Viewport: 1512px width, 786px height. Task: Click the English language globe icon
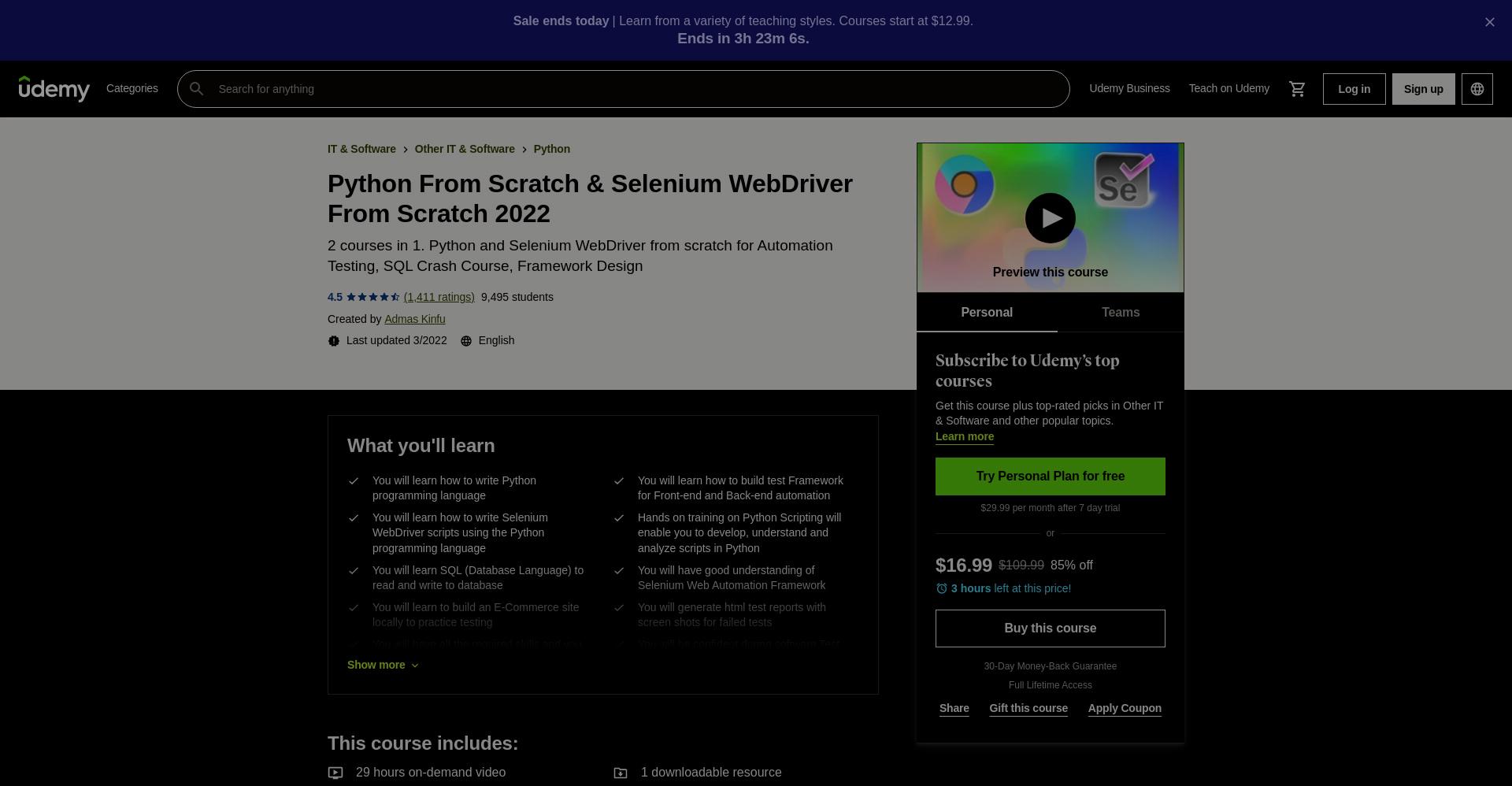coord(466,341)
